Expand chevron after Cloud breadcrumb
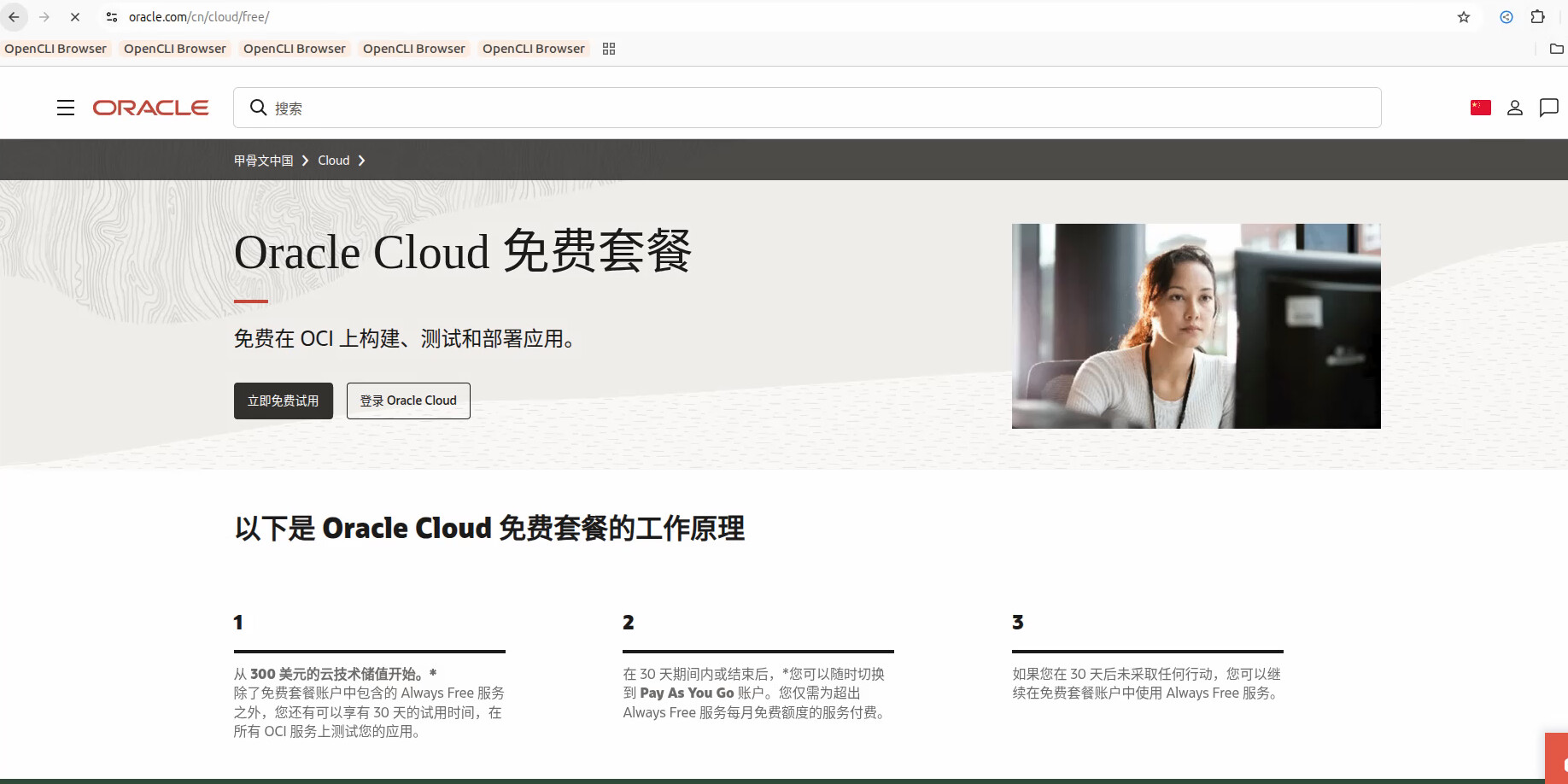Image resolution: width=1568 pixels, height=784 pixels. [361, 161]
